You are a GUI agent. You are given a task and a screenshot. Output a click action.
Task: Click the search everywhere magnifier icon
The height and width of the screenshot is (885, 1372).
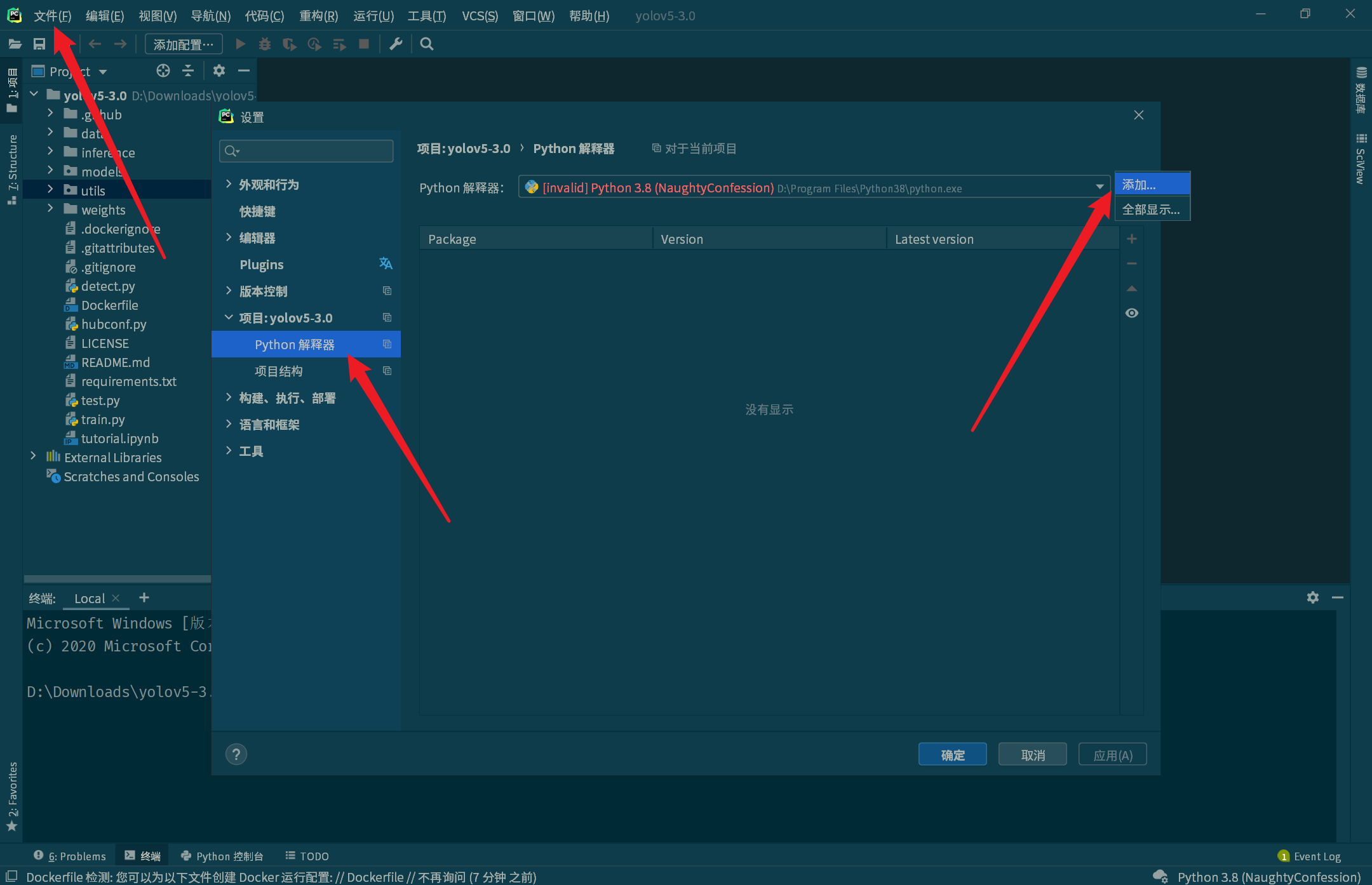point(427,44)
